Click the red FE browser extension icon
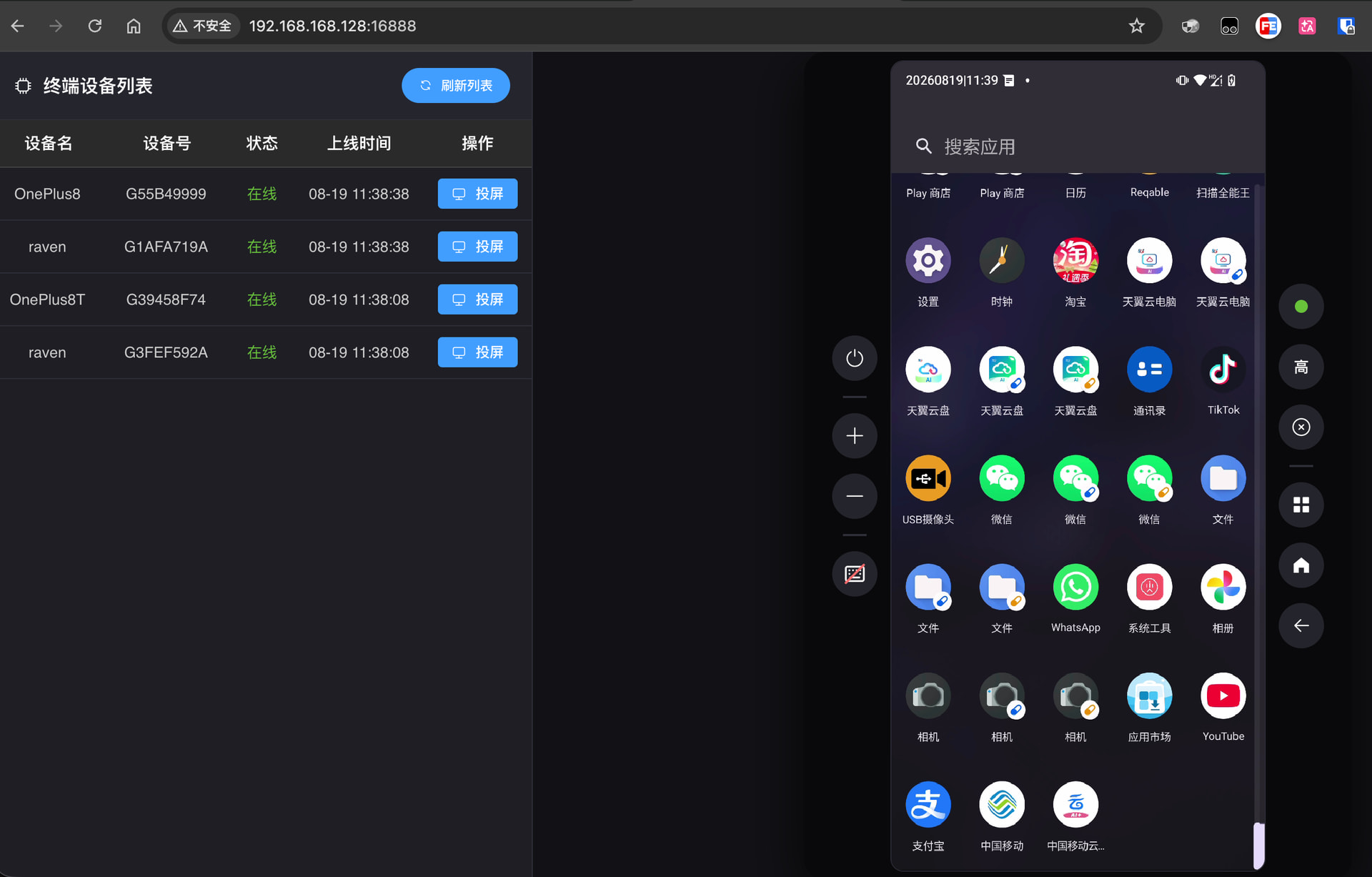 coord(1268,26)
